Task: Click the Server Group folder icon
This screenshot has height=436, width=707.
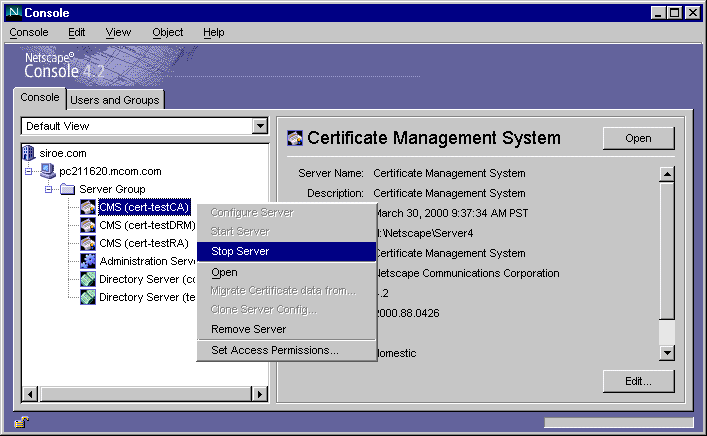Action: [x=68, y=189]
